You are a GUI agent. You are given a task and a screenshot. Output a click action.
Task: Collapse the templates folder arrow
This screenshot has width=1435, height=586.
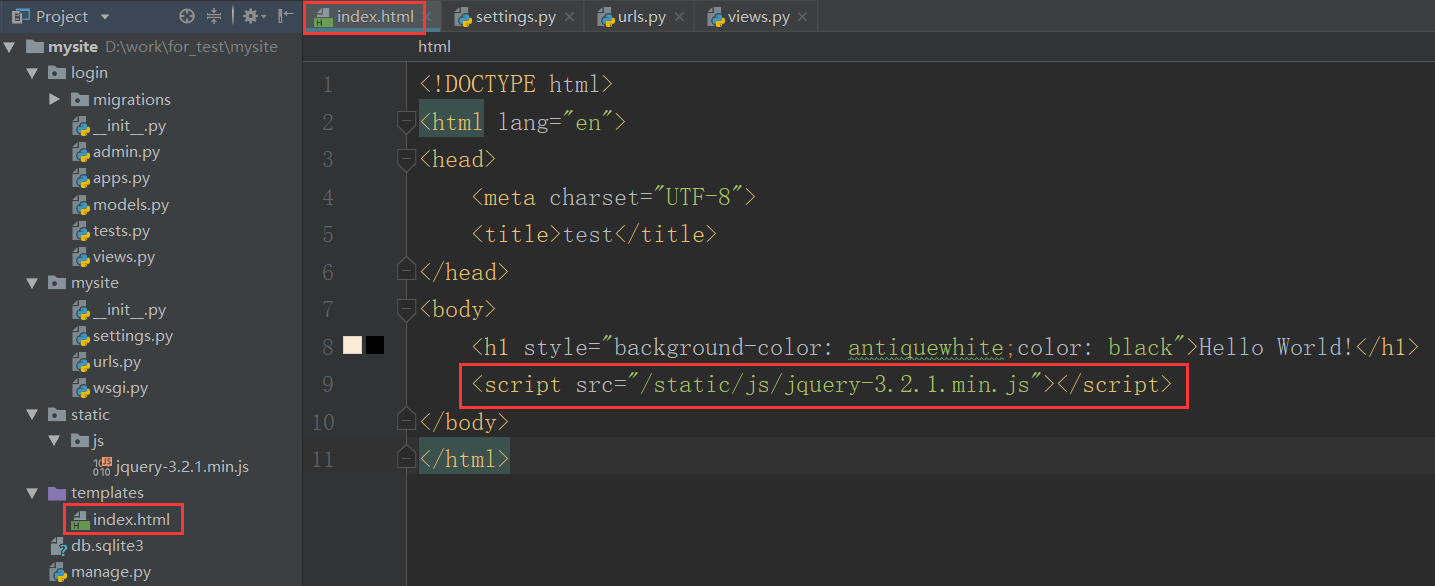click(x=32, y=493)
